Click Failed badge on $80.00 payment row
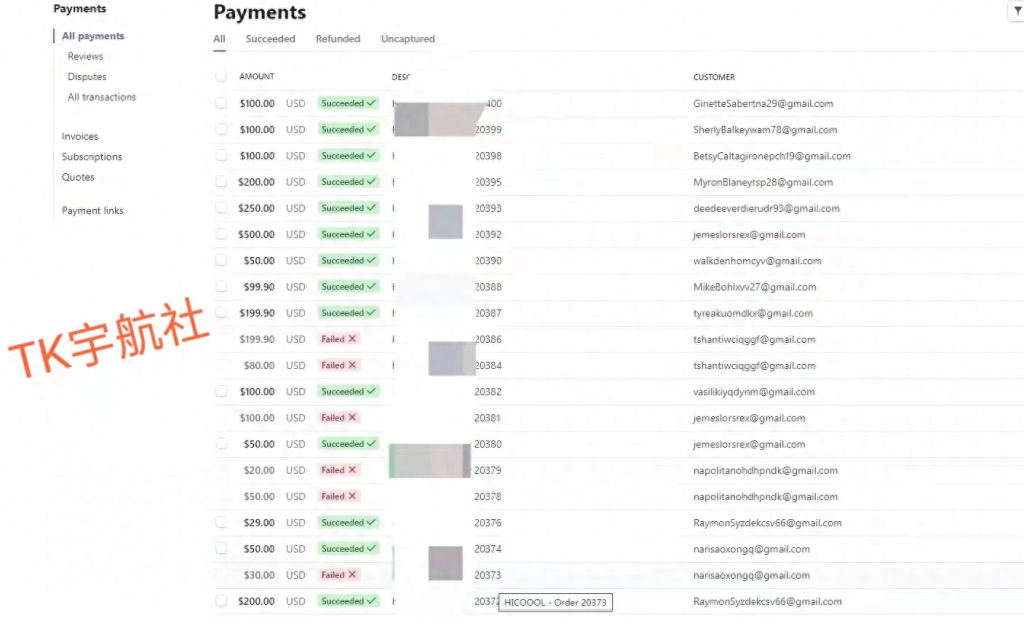The height and width of the screenshot is (626, 1024). [338, 365]
